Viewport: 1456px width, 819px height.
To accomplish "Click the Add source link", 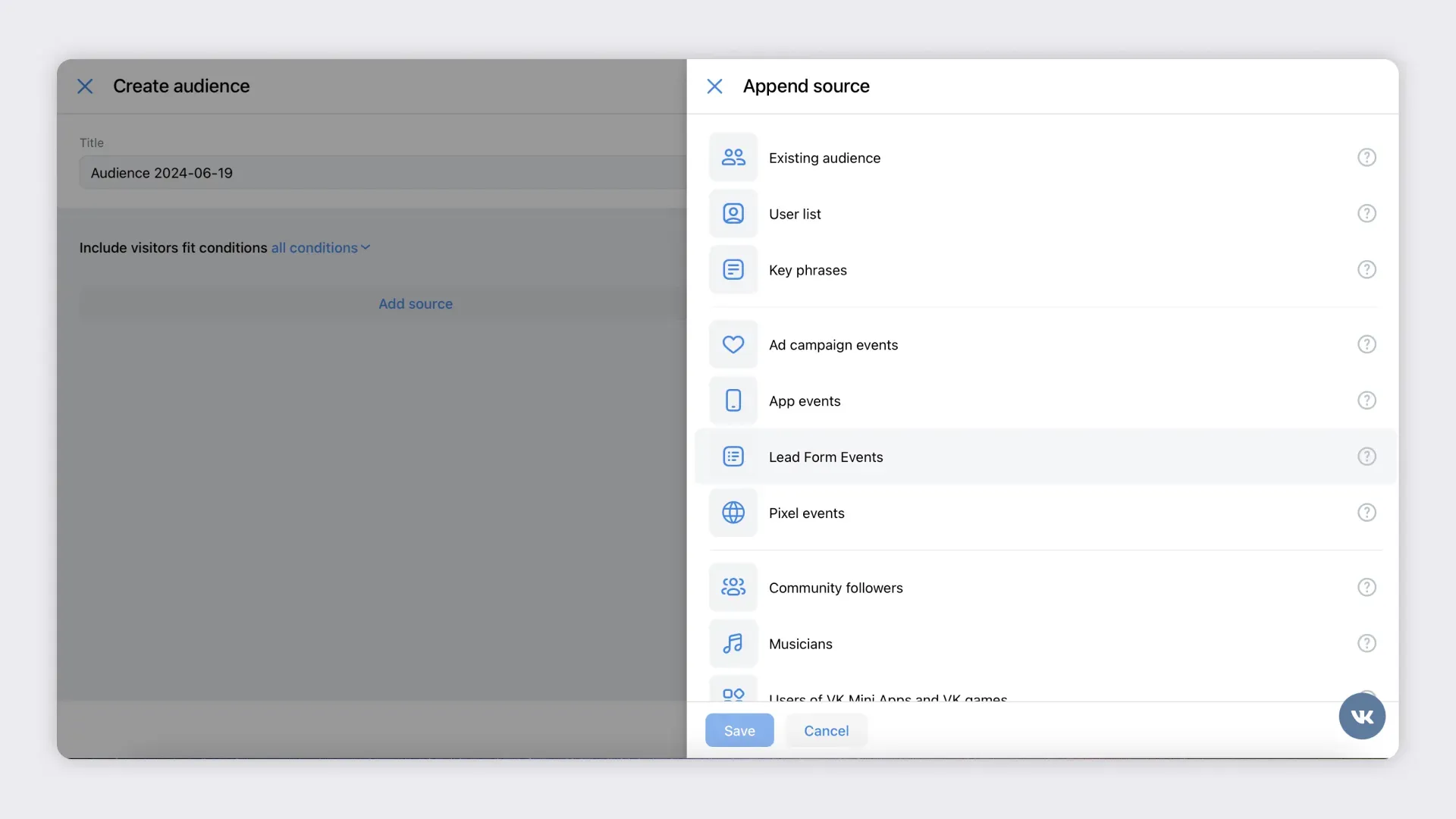I will 416,304.
